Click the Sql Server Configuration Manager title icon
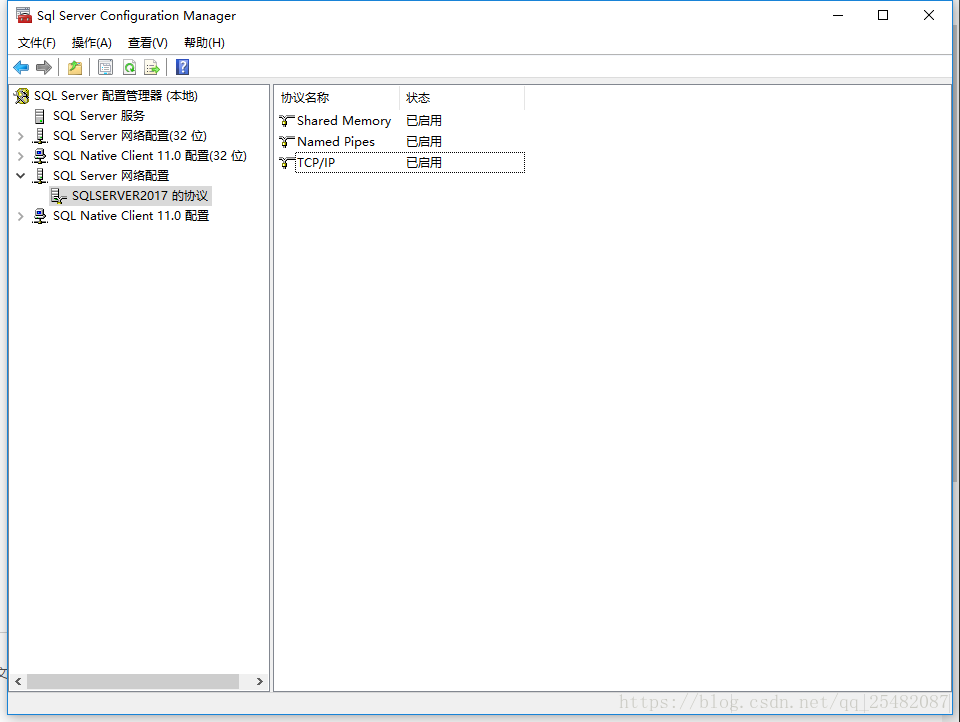Image resolution: width=960 pixels, height=722 pixels. click(x=24, y=15)
